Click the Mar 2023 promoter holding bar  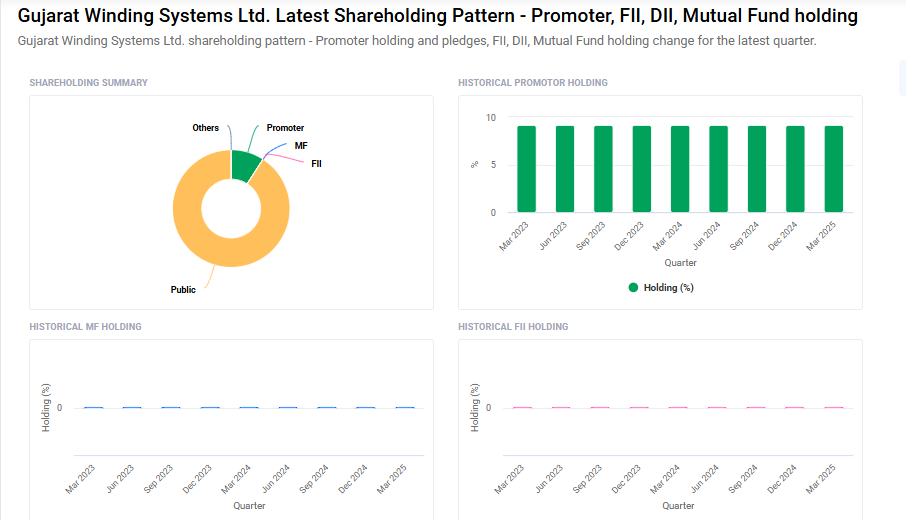526,169
